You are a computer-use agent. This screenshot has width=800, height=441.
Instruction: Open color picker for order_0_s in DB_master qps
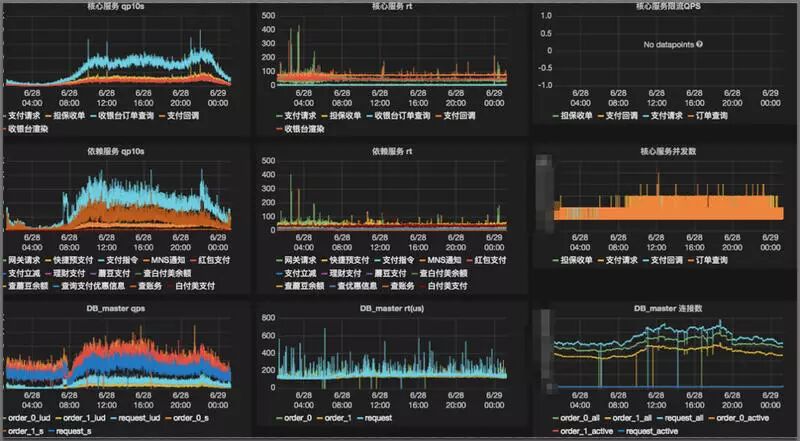[x=167, y=419]
